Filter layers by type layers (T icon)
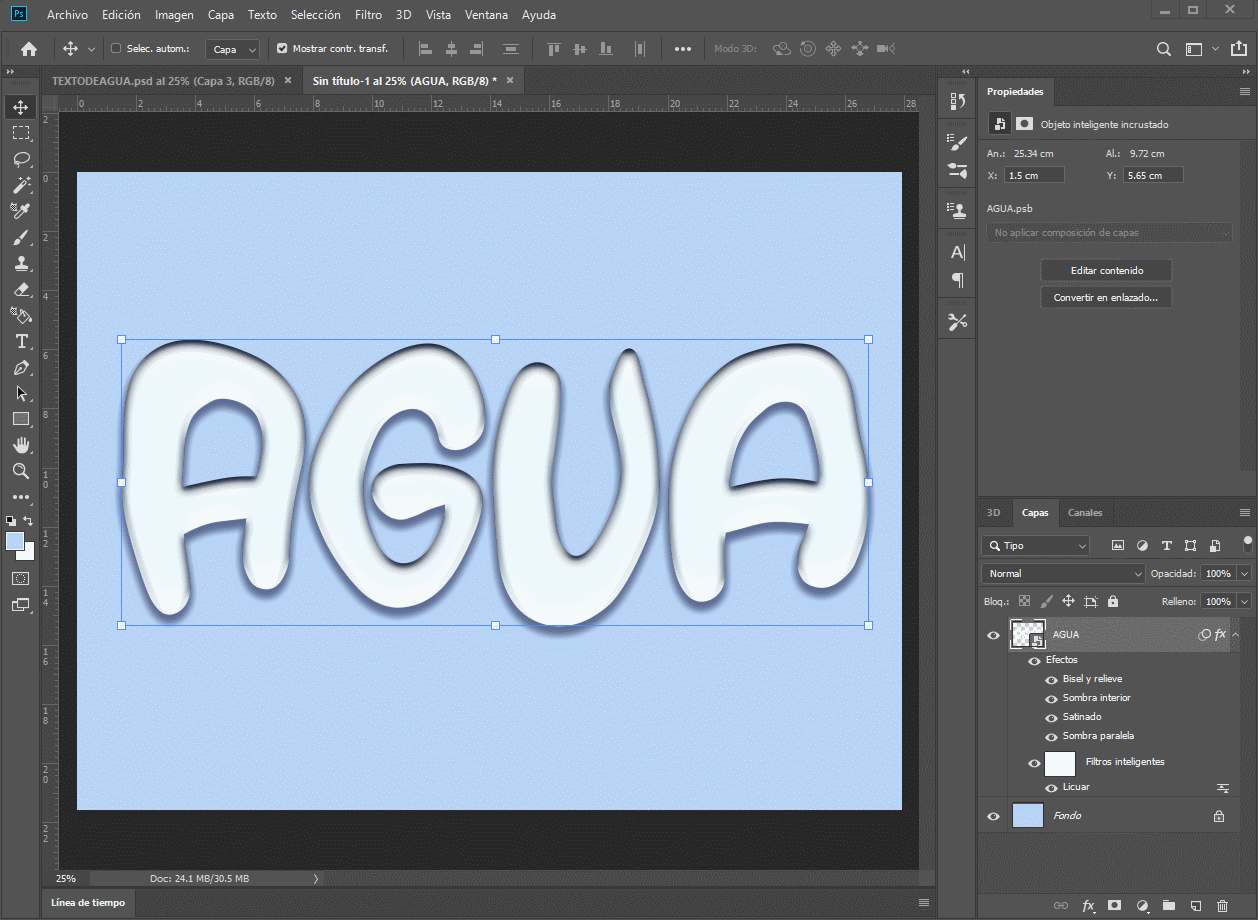1258x920 pixels. pyautogui.click(x=1167, y=546)
